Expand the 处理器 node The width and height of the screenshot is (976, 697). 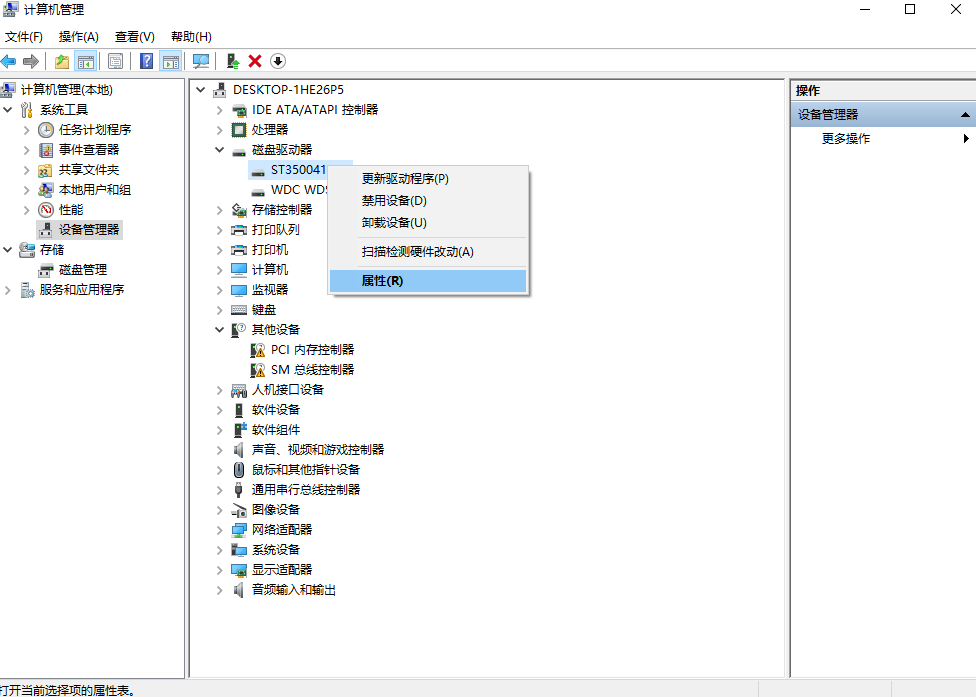pyautogui.click(x=220, y=129)
